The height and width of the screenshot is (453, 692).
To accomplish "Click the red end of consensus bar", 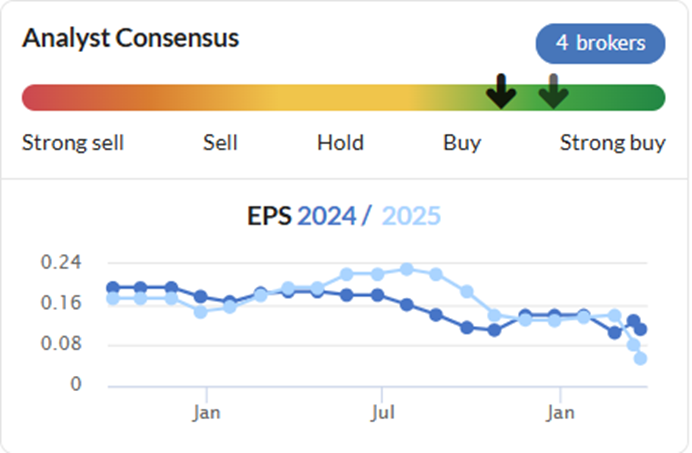I will [x=35, y=98].
